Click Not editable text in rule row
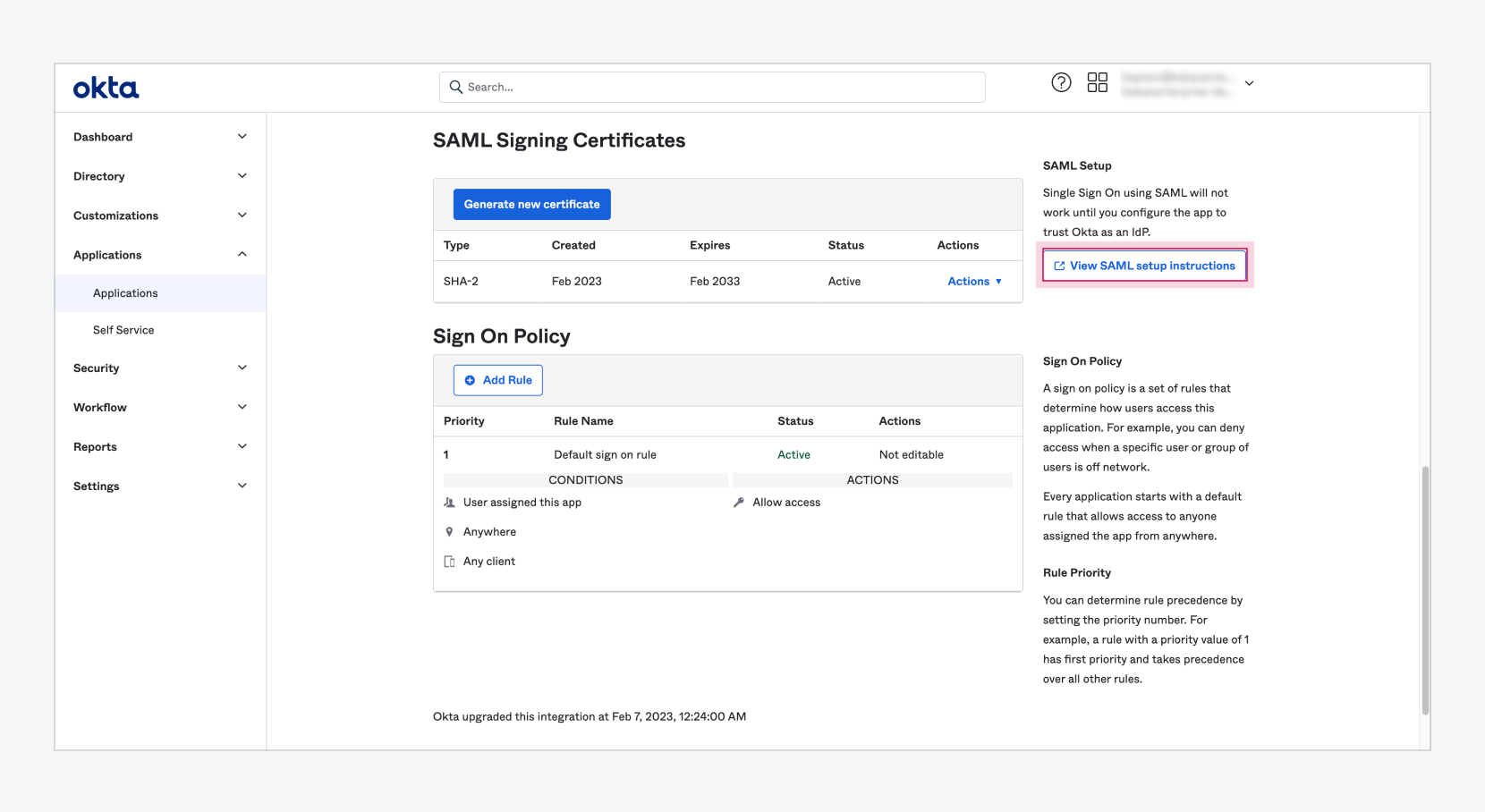Screen dimensions: 1485x812 (912, 454)
